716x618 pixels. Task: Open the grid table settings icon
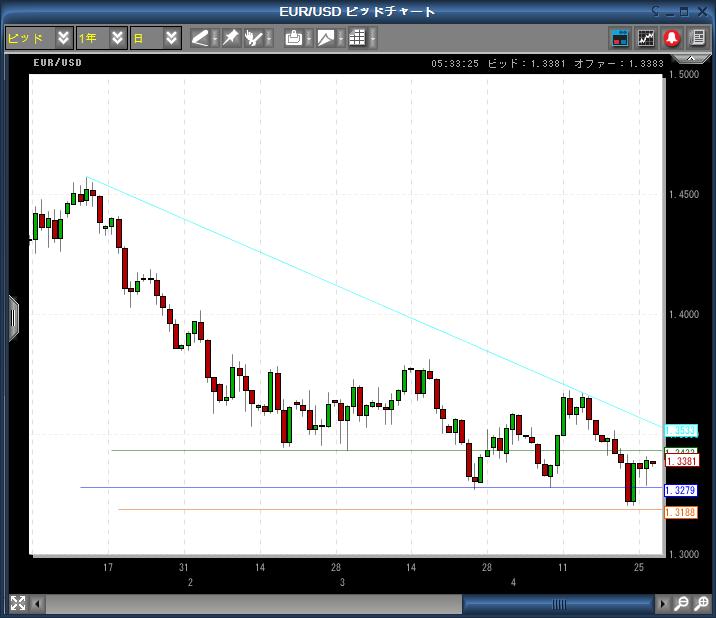(356, 38)
